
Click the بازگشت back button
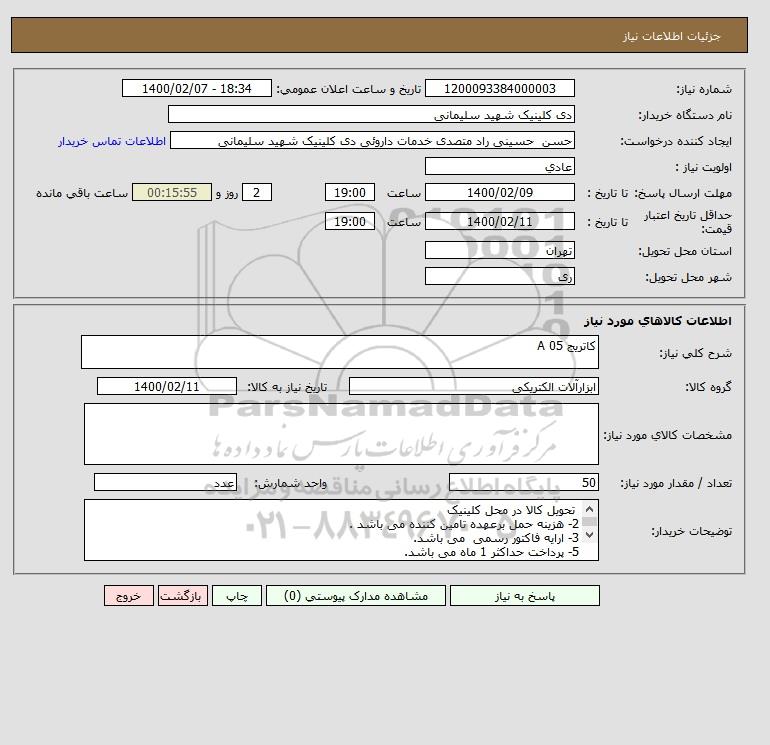coord(183,596)
